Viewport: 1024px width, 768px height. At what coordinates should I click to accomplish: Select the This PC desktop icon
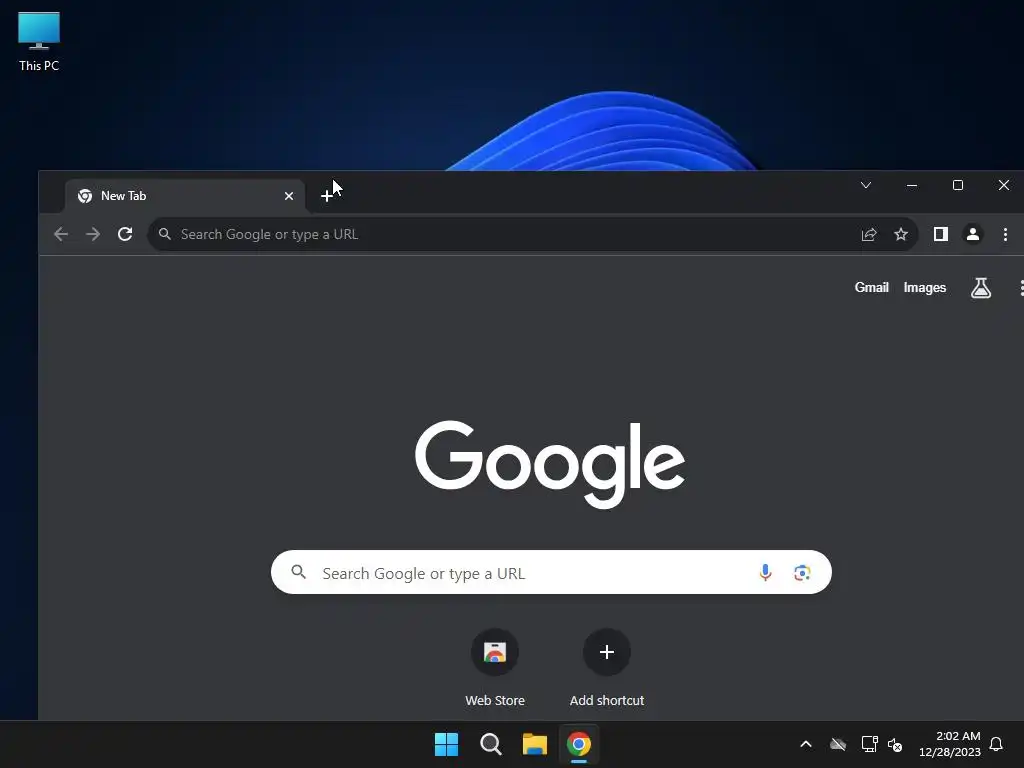point(39,41)
